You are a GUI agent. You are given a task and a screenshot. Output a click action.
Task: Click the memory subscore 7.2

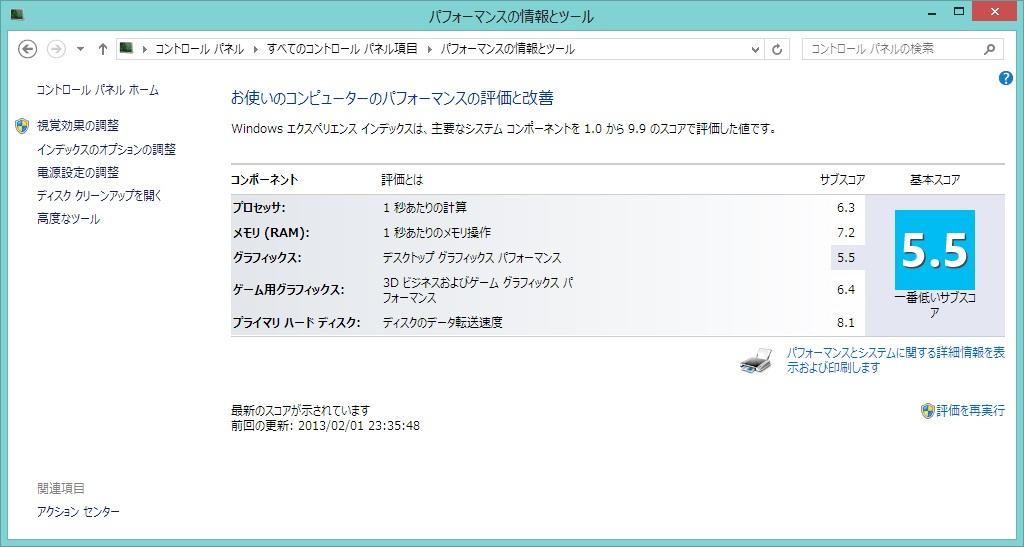coord(846,232)
